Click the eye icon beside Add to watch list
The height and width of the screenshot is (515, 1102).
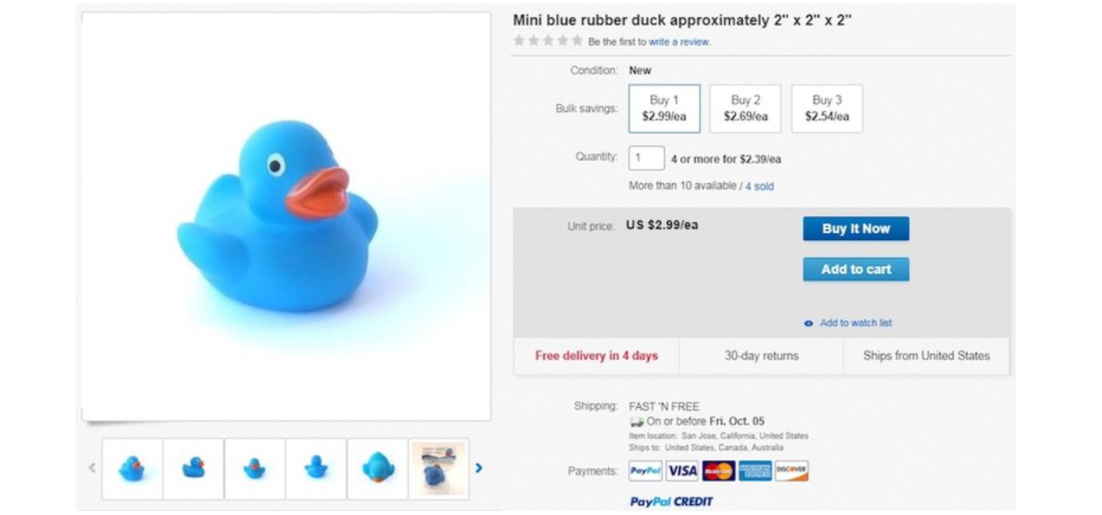pyautogui.click(x=809, y=323)
